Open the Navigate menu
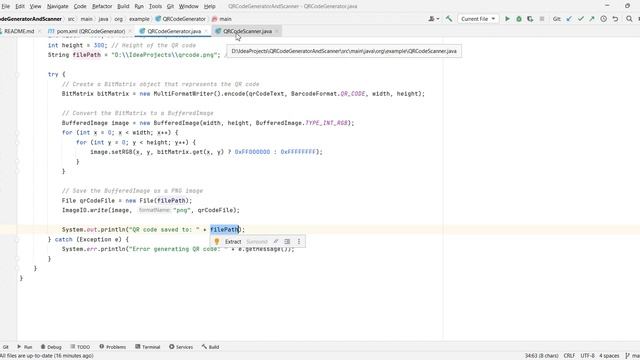Image resolution: width=640 pixels, height=360 pixels. [58, 6]
